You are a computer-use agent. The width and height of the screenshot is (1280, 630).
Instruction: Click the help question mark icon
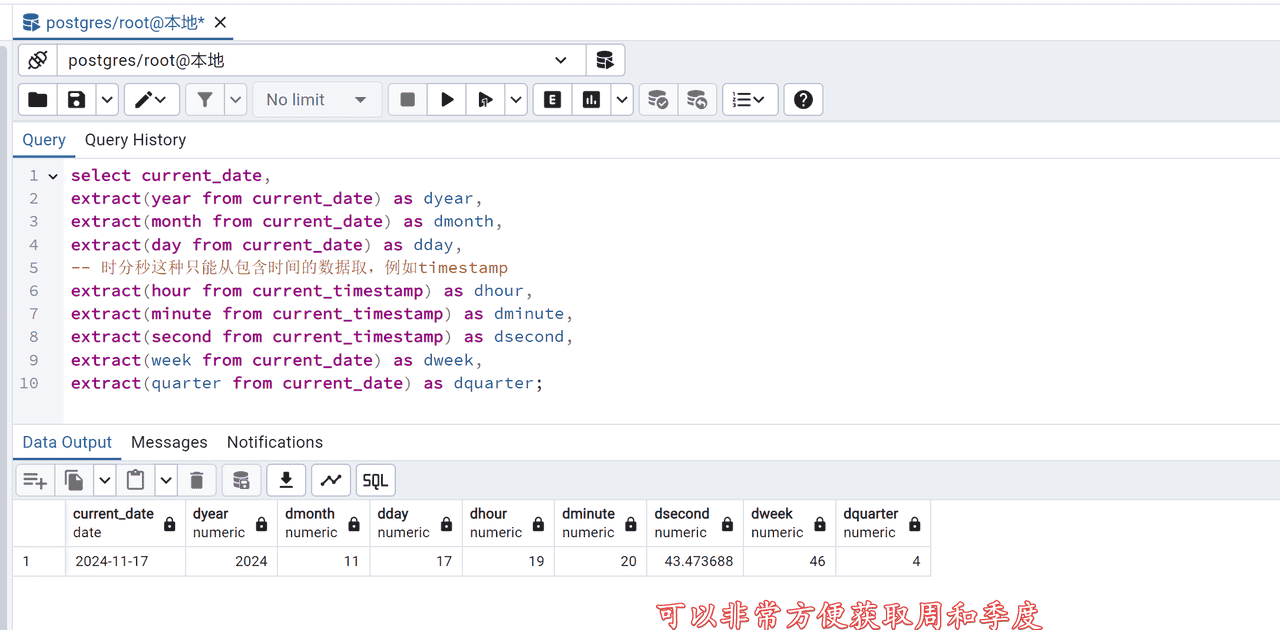point(803,100)
